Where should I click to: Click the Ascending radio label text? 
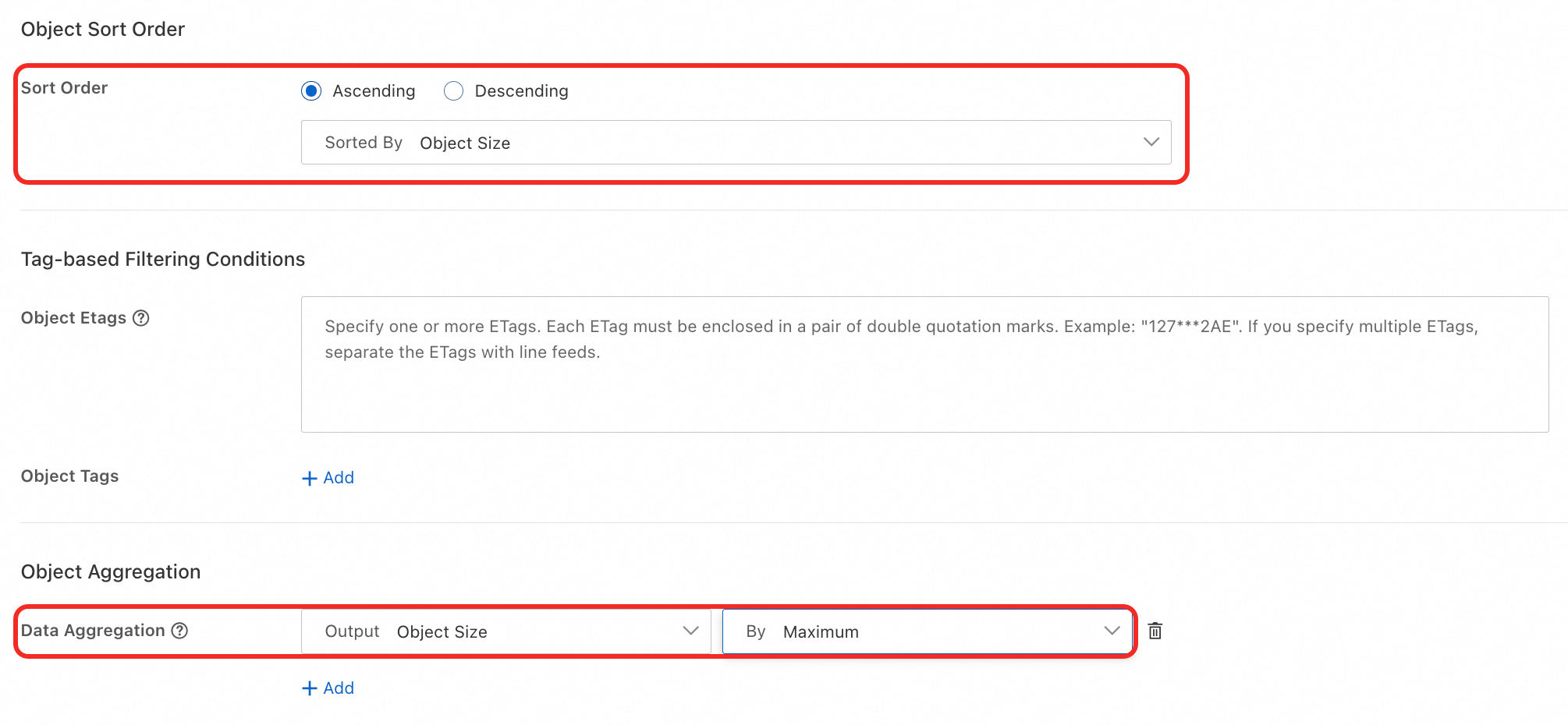(x=374, y=90)
